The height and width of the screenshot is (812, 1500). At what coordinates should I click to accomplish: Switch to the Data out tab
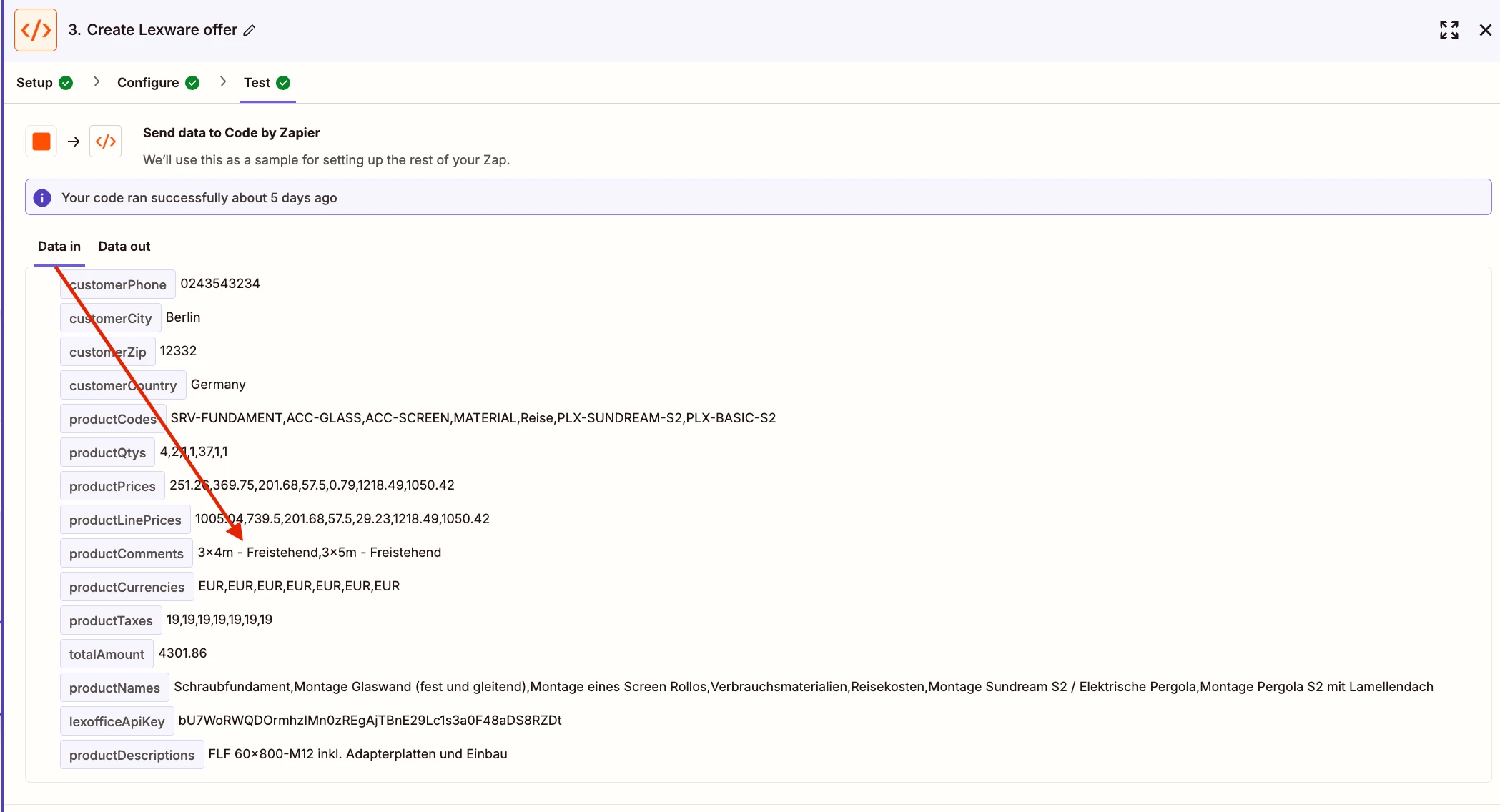coord(124,247)
